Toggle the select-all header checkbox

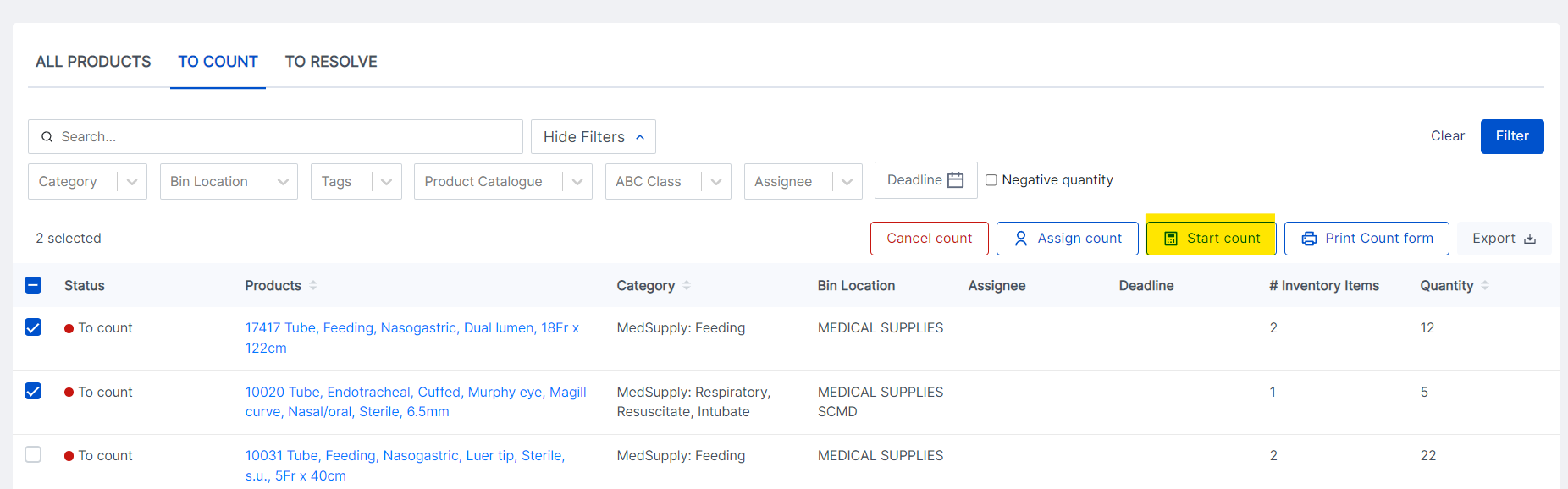33,285
